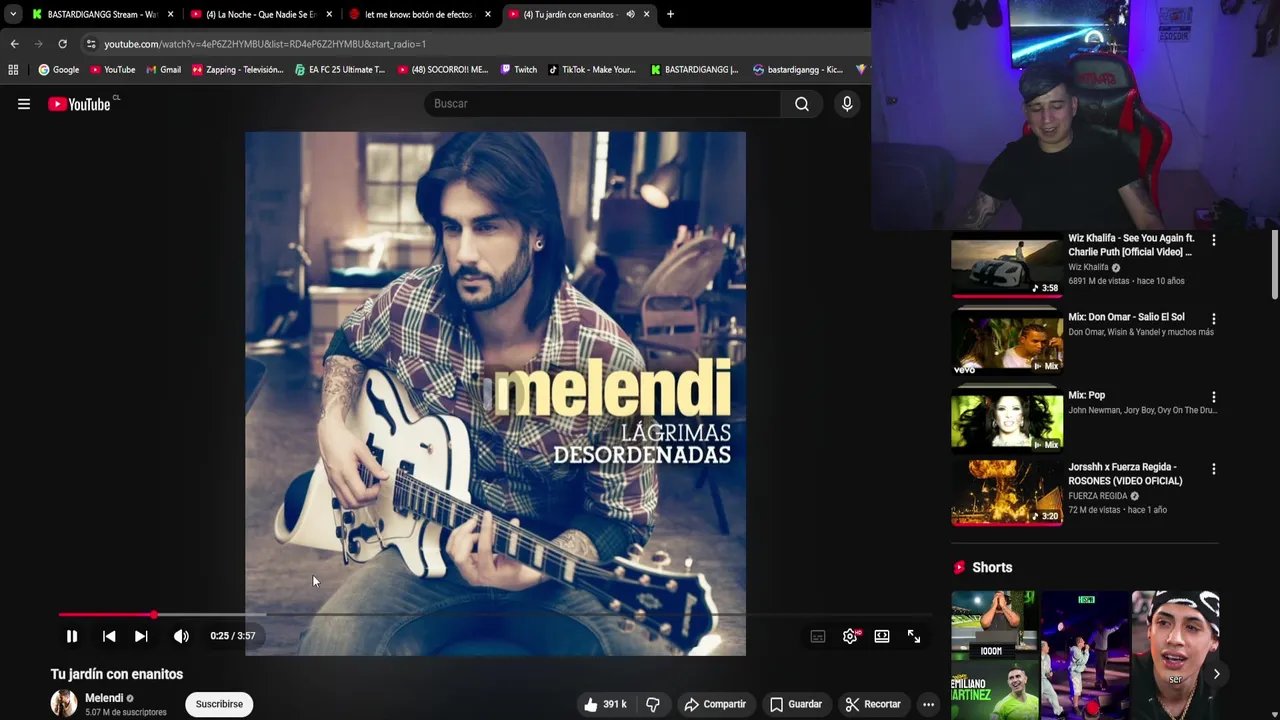The image size is (1280, 720).
Task: Share the video via Compartir
Action: point(715,704)
